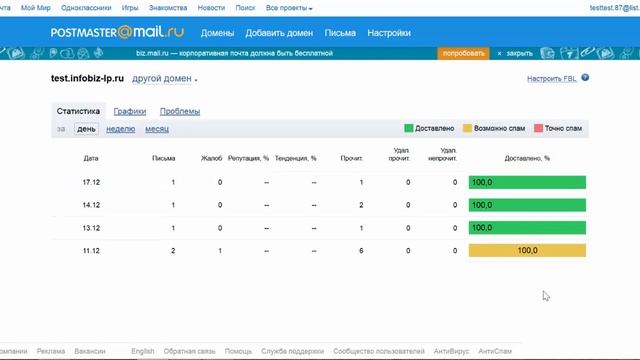Open 'Новости' top link
640x360 pixels.
coord(211,8)
